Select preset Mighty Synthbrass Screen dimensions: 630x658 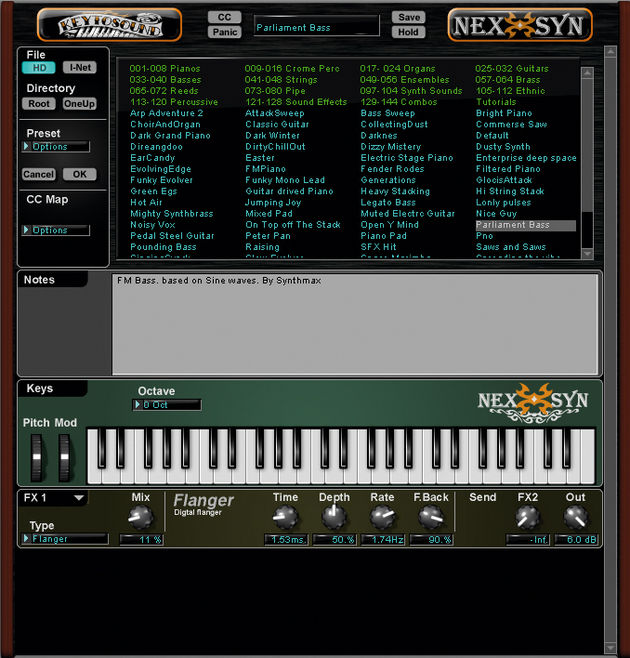pyautogui.click(x=171, y=214)
